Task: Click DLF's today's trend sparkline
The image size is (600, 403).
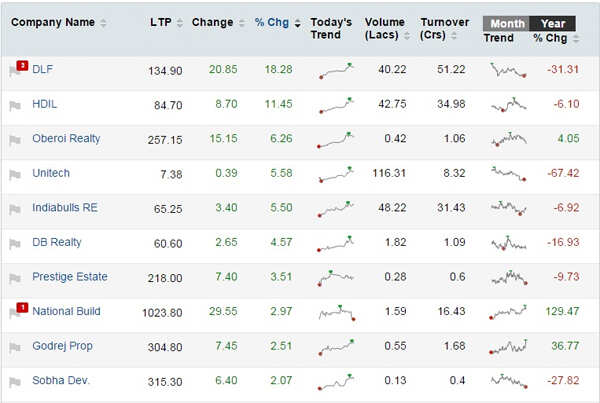Action: 335,71
